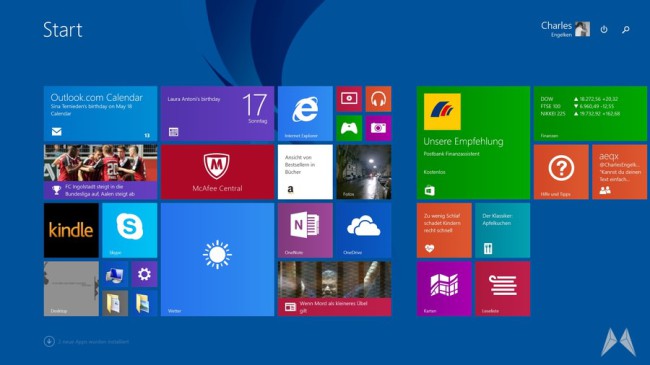Open the Music headphones tile
The height and width of the screenshot is (365, 650).
coord(378,99)
